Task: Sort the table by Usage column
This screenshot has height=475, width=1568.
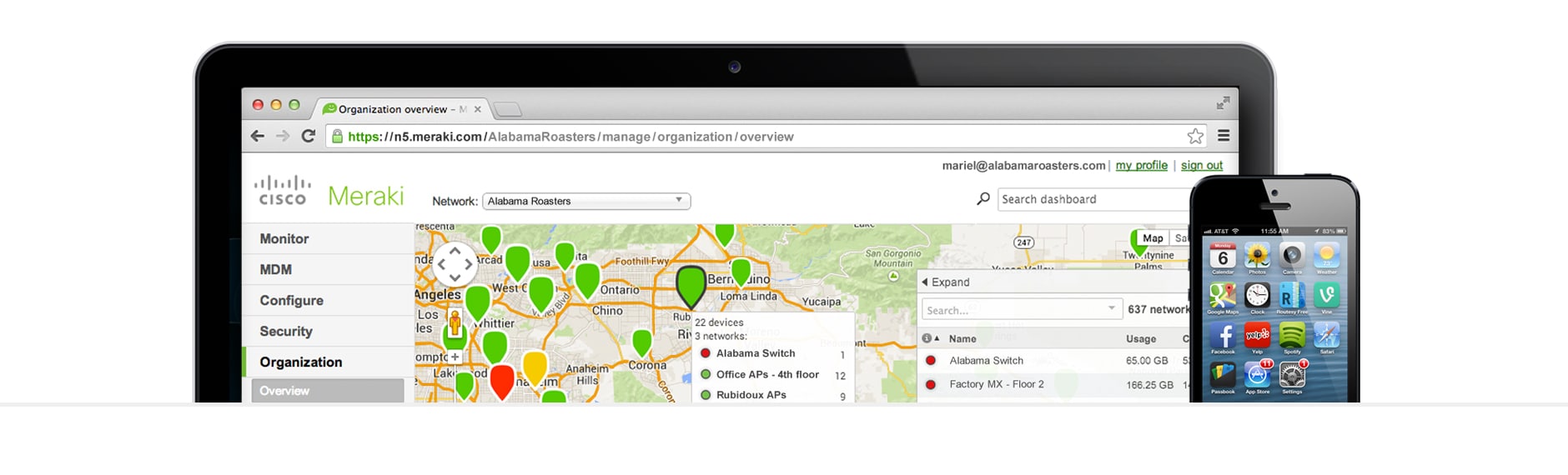Action: pyautogui.click(x=1140, y=338)
